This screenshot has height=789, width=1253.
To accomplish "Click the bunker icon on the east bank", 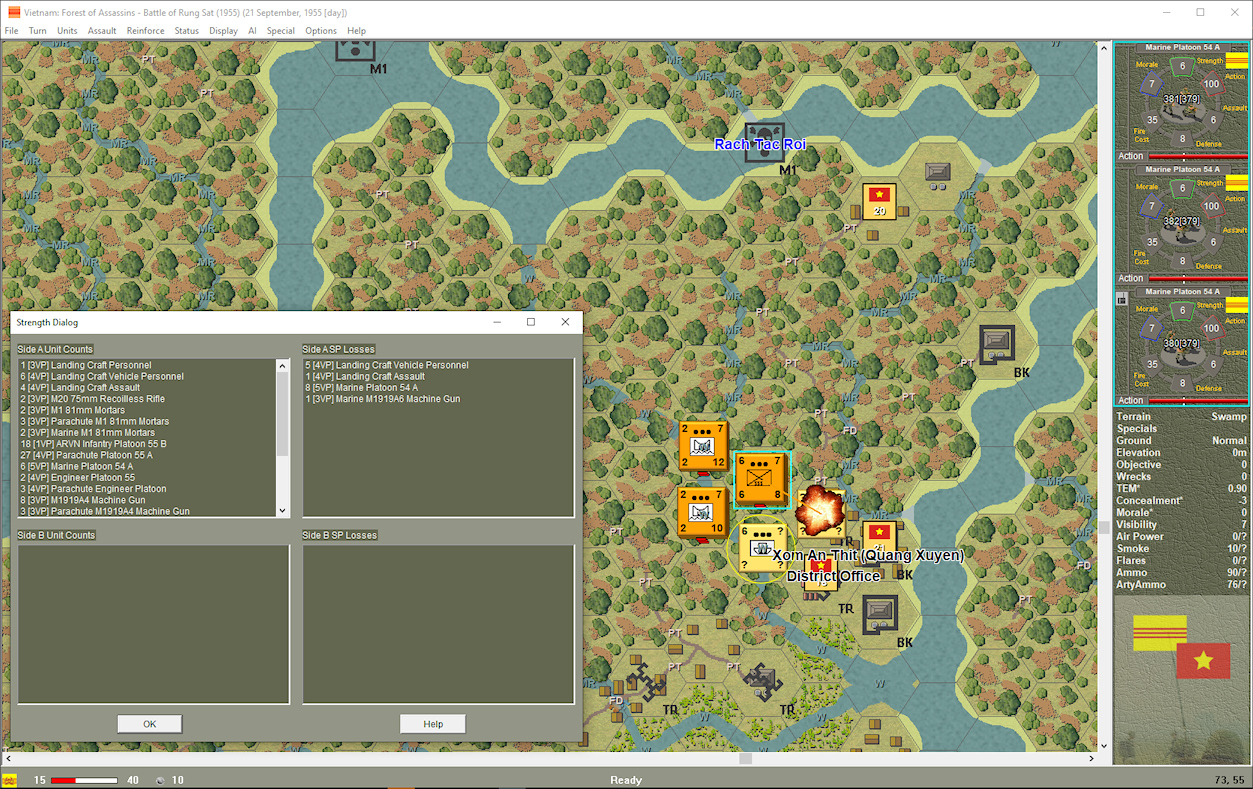I will point(996,344).
